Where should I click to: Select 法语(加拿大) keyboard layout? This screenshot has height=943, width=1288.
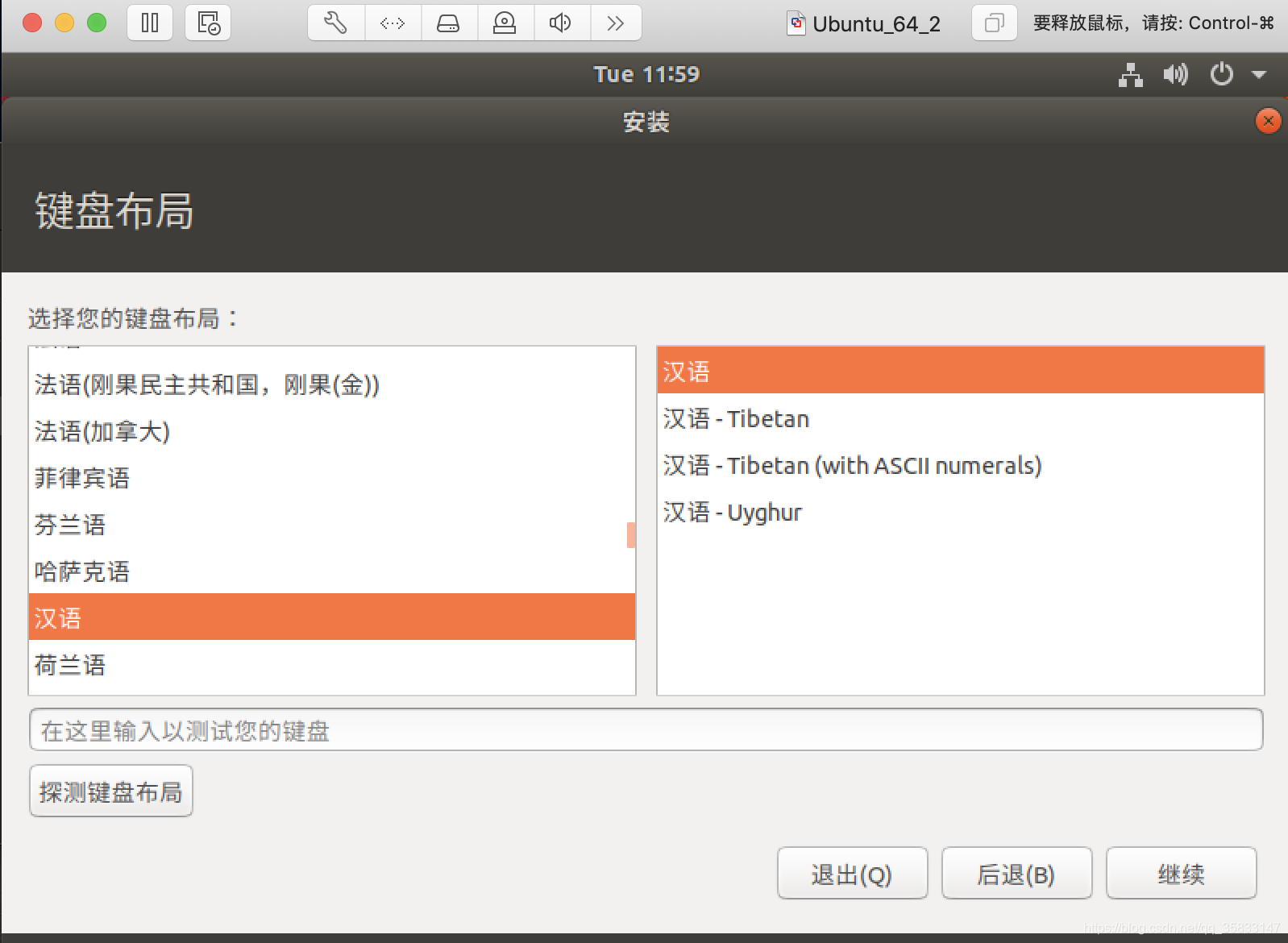click(332, 431)
